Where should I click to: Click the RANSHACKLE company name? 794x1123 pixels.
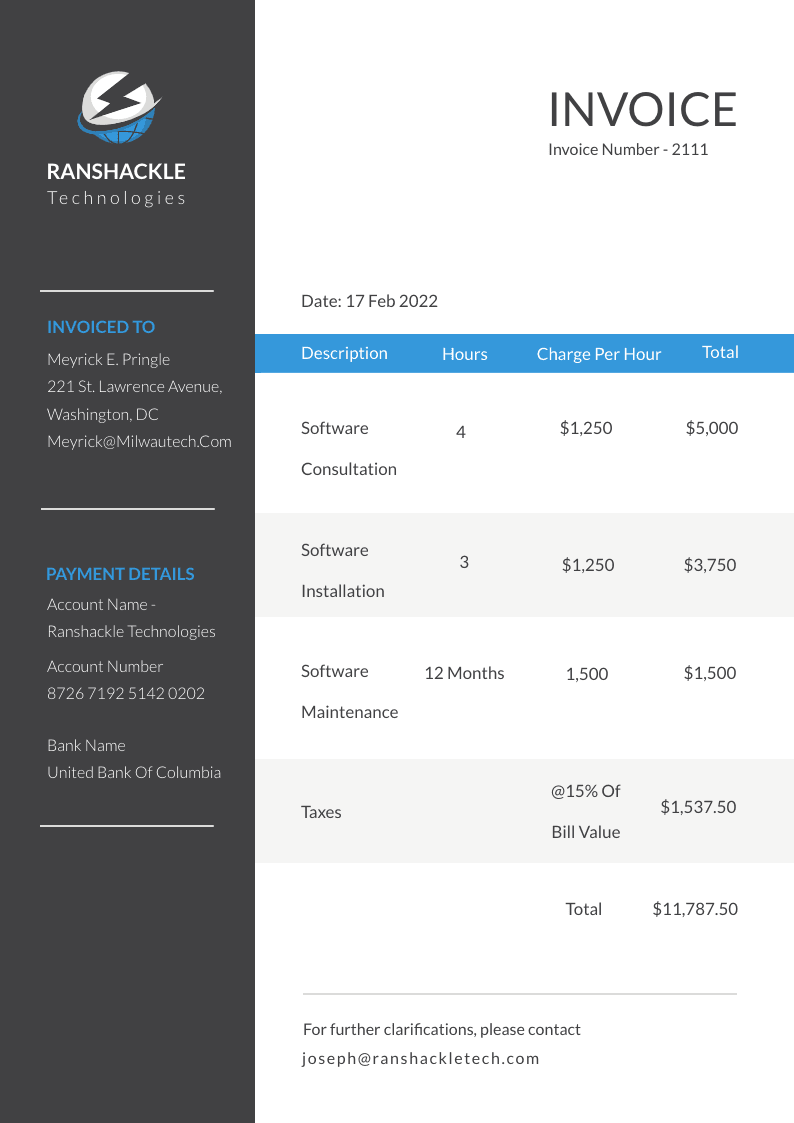tap(116, 172)
